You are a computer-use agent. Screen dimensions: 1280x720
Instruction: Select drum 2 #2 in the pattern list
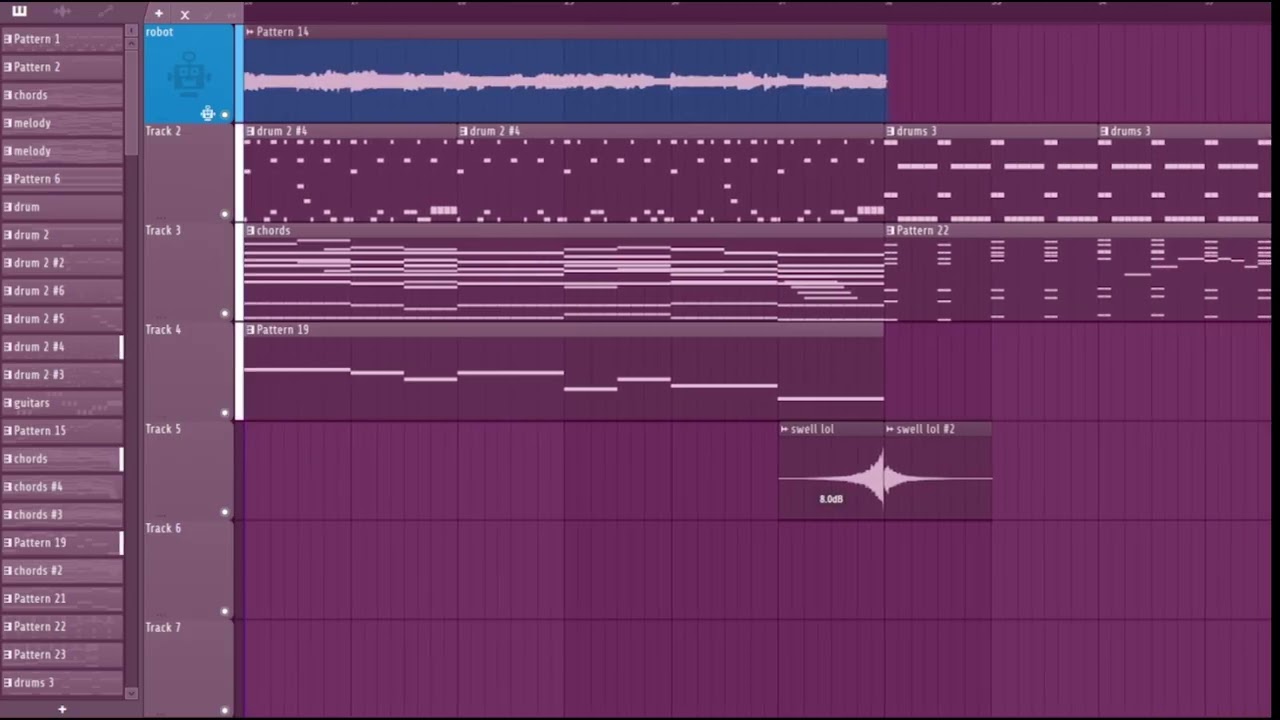62,263
